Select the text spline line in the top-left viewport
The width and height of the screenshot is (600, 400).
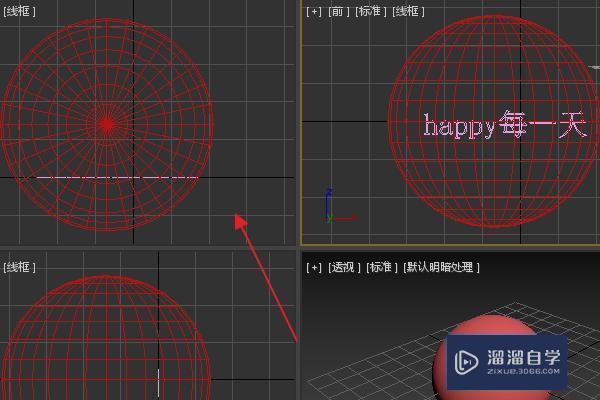coord(117,177)
